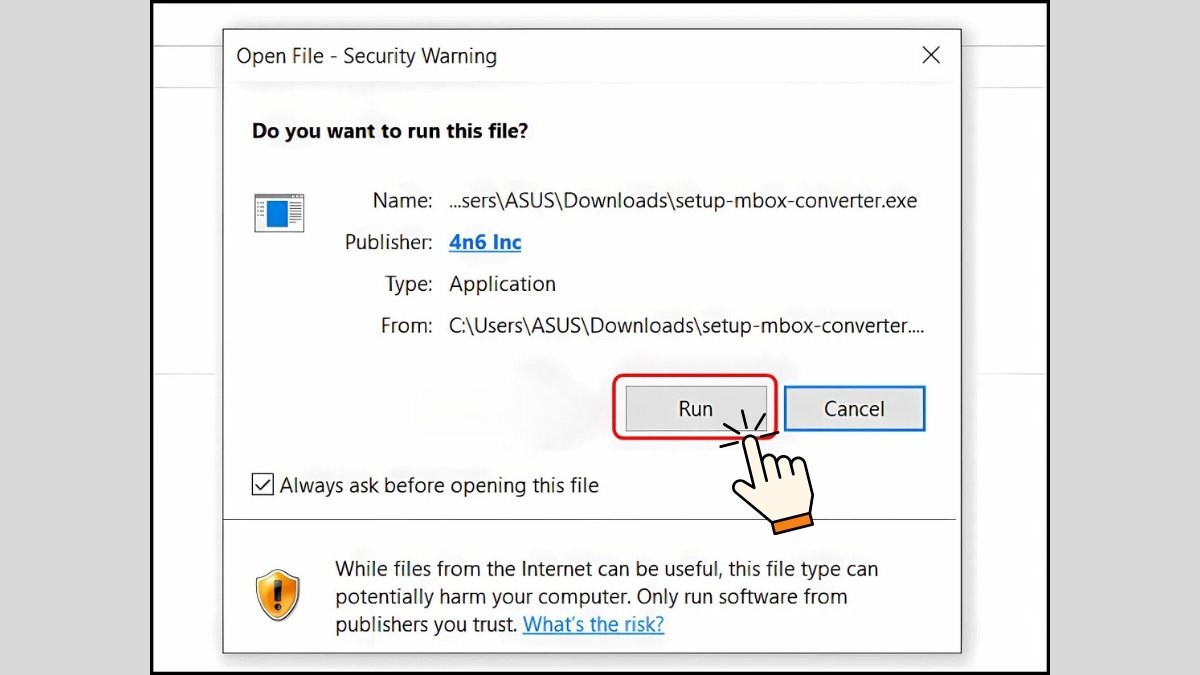Click the X close icon in title bar
This screenshot has height=675, width=1200.
pyautogui.click(x=931, y=55)
